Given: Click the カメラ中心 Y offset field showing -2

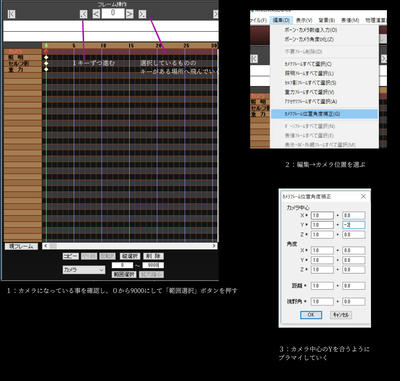Looking at the screenshot, I should [354, 225].
